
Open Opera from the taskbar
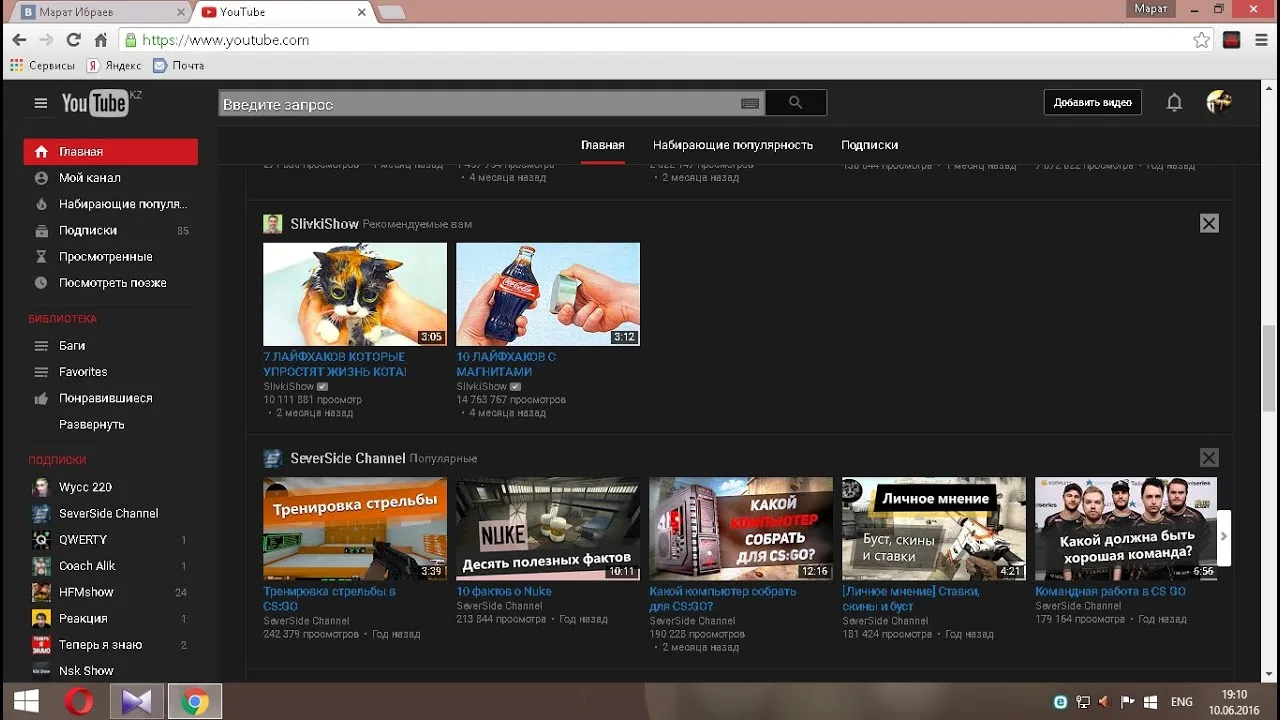(x=79, y=701)
